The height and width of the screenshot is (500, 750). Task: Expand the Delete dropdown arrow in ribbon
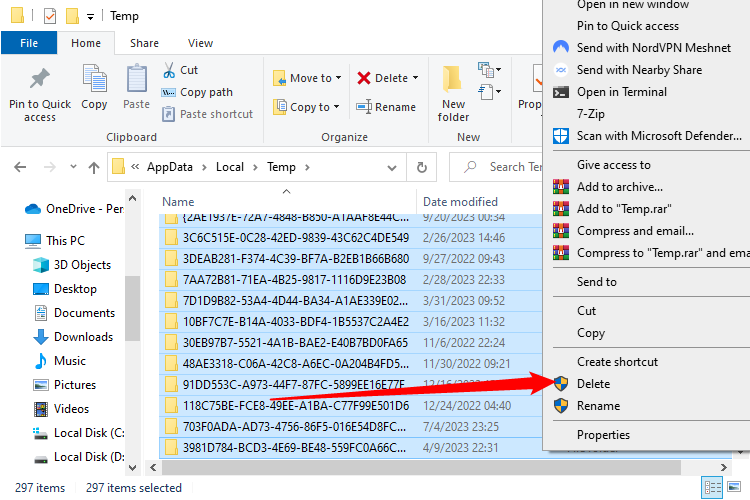[x=415, y=78]
